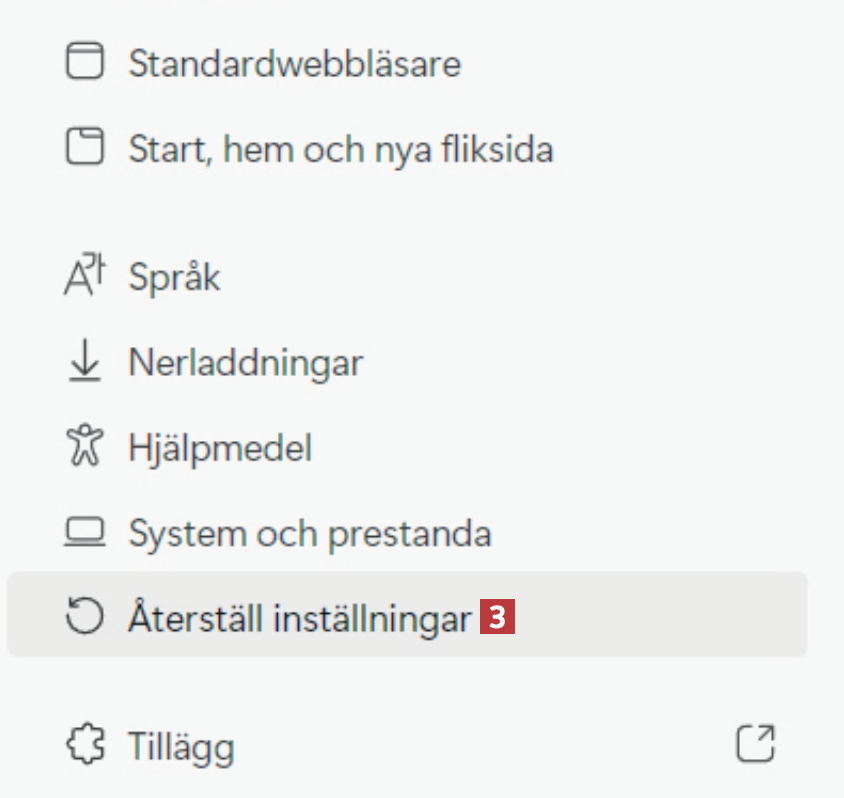Click the Språk language letter icon
Image resolution: width=844 pixels, height=798 pixels.
[85, 276]
